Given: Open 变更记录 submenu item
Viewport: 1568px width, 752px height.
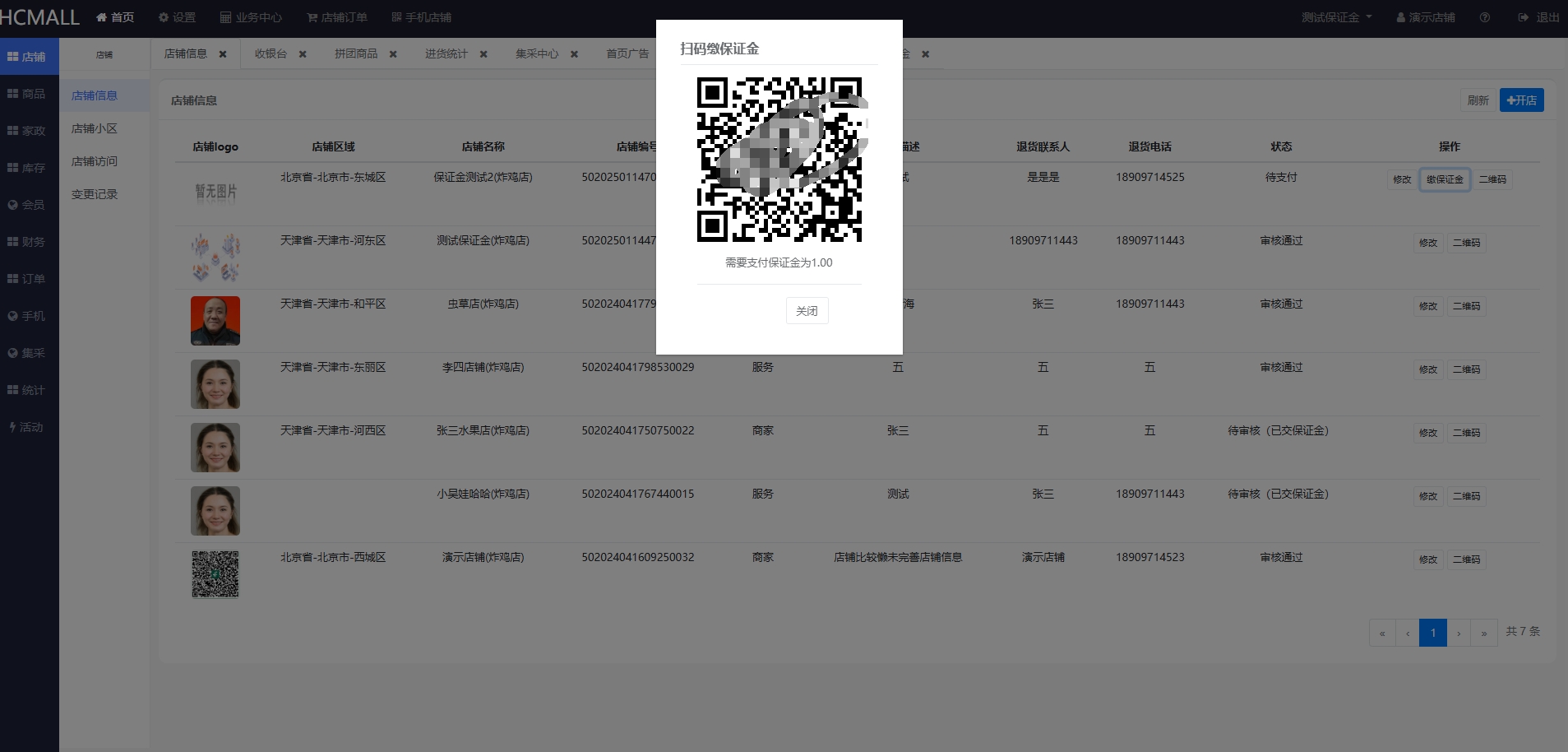Looking at the screenshot, I should [x=104, y=194].
